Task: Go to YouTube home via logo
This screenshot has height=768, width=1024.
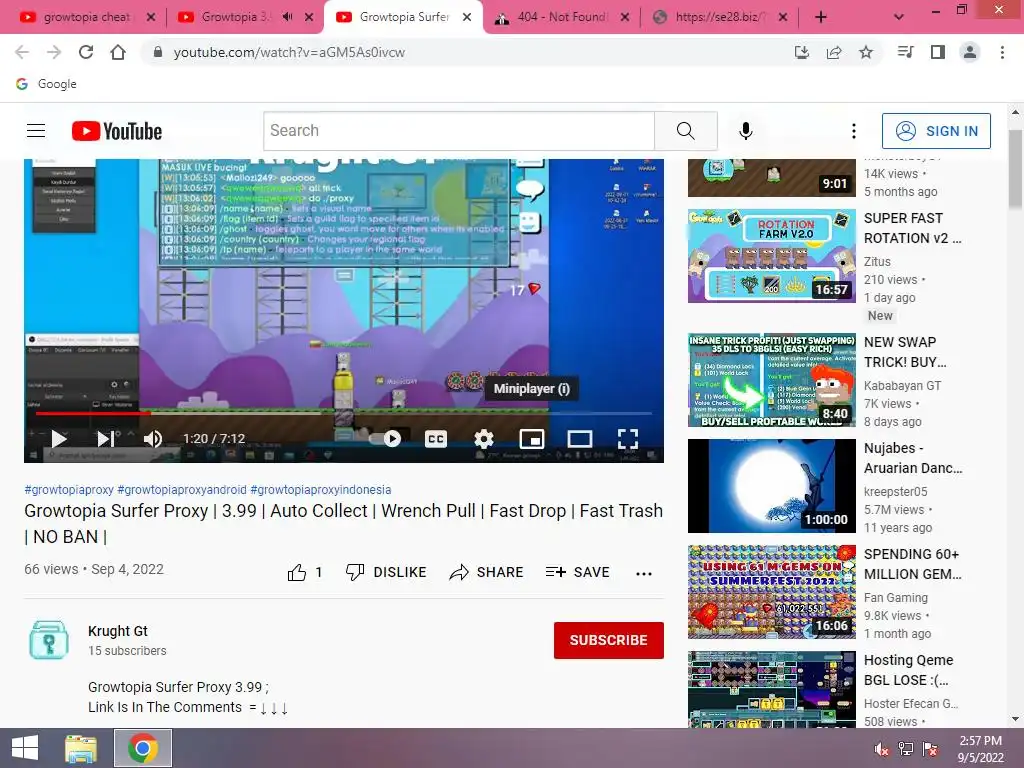Action: pyautogui.click(x=117, y=131)
